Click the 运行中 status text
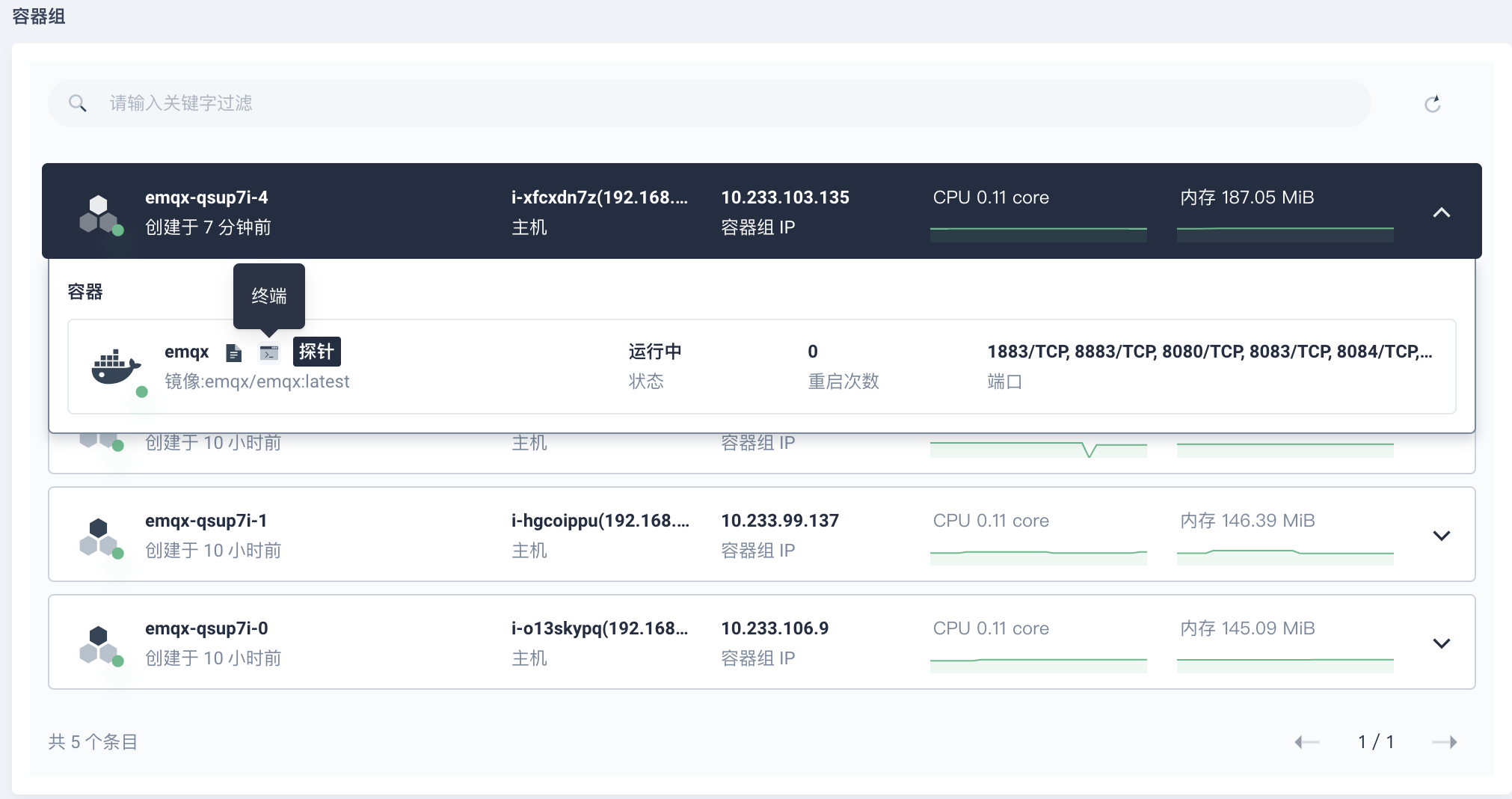The height and width of the screenshot is (799, 1512). point(655,352)
